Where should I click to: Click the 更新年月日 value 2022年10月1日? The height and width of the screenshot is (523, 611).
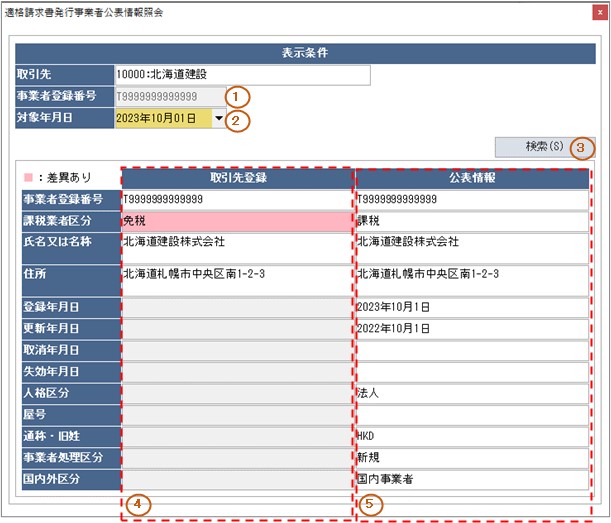471,328
